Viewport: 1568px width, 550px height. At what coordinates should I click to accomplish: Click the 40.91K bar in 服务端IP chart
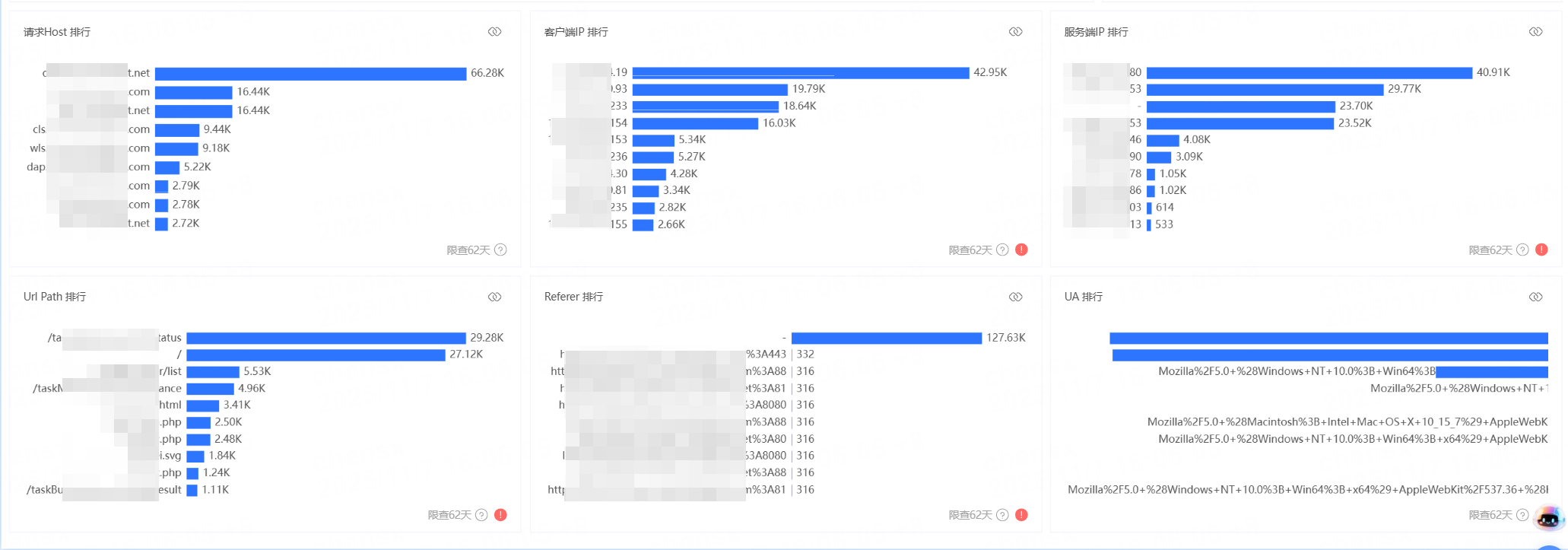coord(1309,72)
